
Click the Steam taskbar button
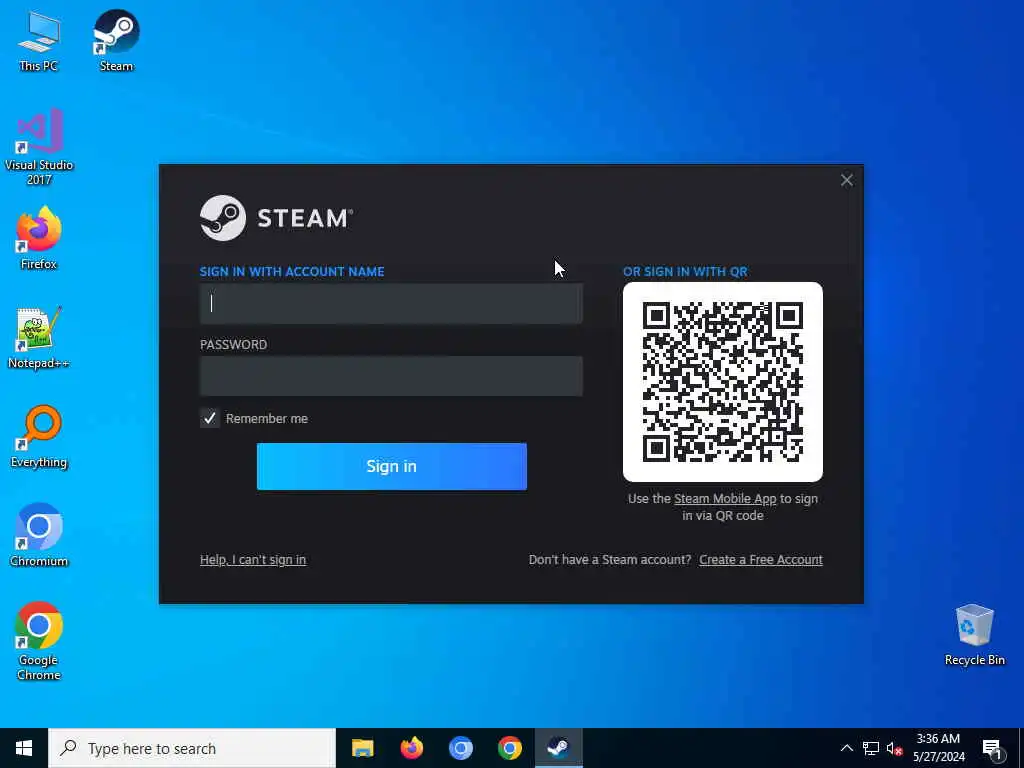point(558,748)
